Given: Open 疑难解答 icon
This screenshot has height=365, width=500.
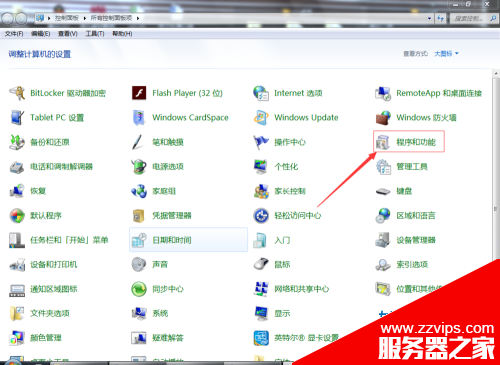Looking at the screenshot, I should (139, 338).
